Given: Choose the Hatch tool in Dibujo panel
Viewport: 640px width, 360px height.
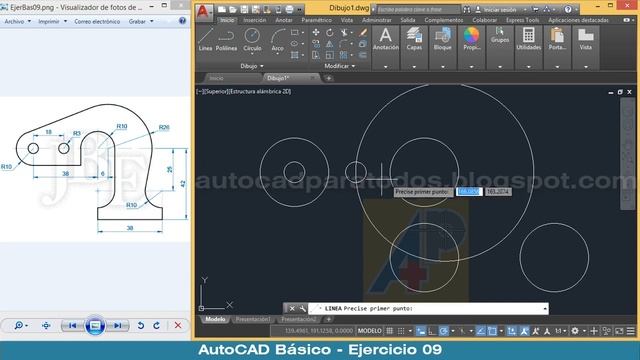Looking at the screenshot, I should (295, 55).
